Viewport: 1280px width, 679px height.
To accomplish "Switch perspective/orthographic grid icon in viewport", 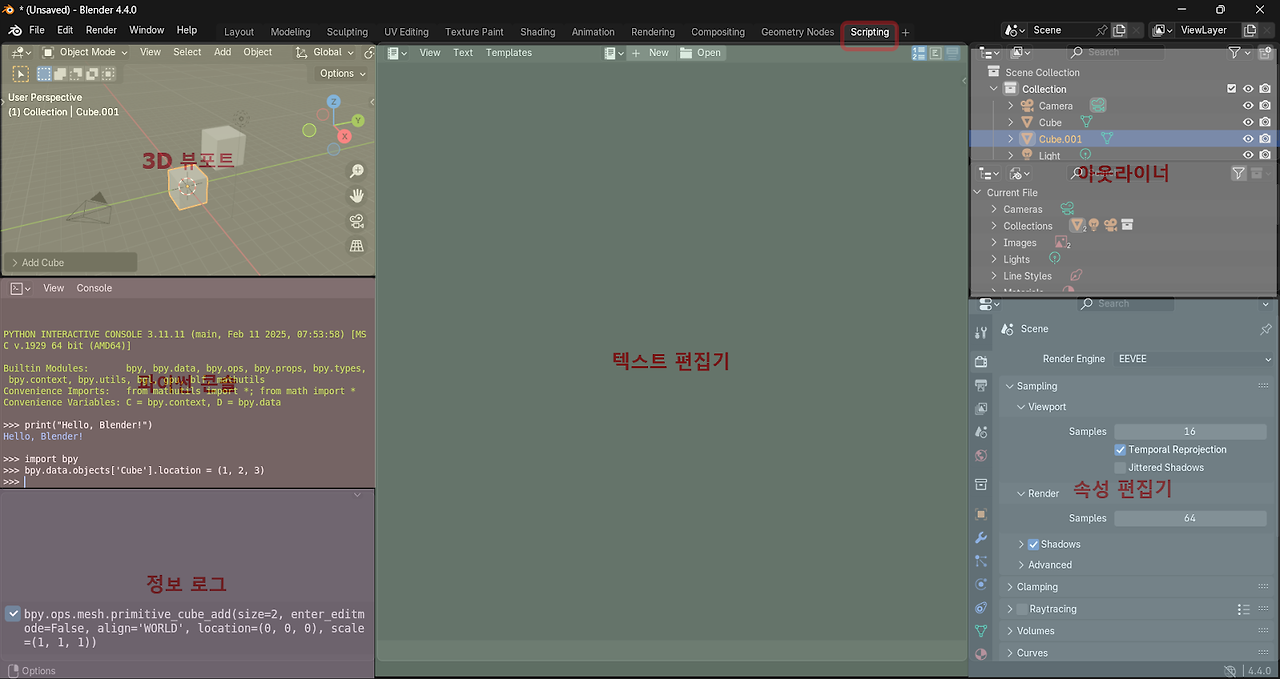I will point(356,246).
